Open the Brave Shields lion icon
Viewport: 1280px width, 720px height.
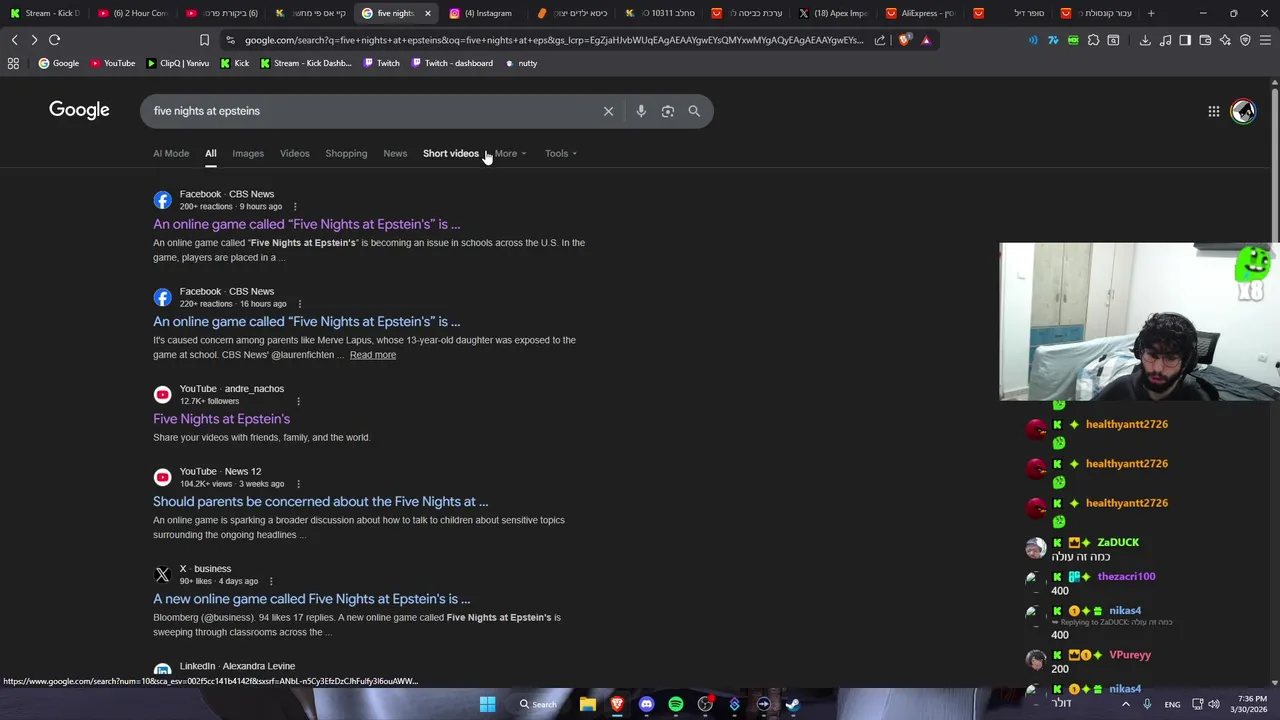905,40
